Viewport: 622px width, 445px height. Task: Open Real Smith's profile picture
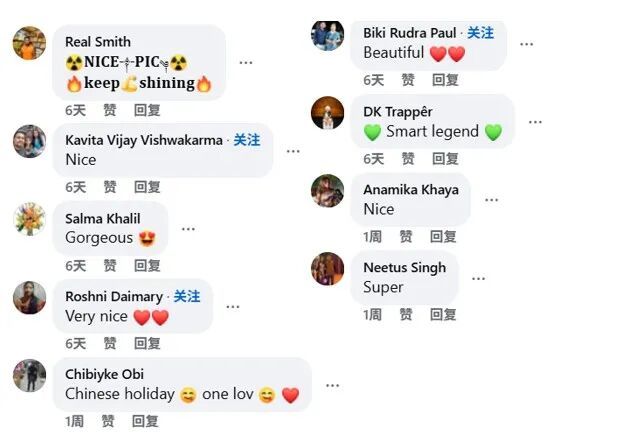coord(29,43)
